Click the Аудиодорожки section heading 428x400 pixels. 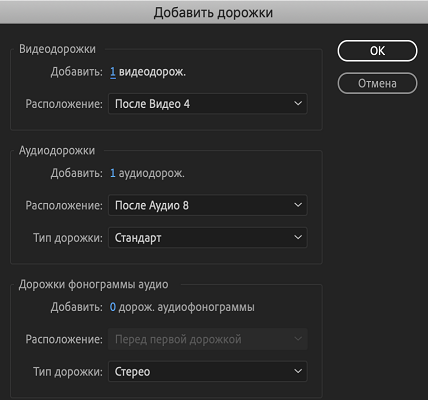pos(57,151)
